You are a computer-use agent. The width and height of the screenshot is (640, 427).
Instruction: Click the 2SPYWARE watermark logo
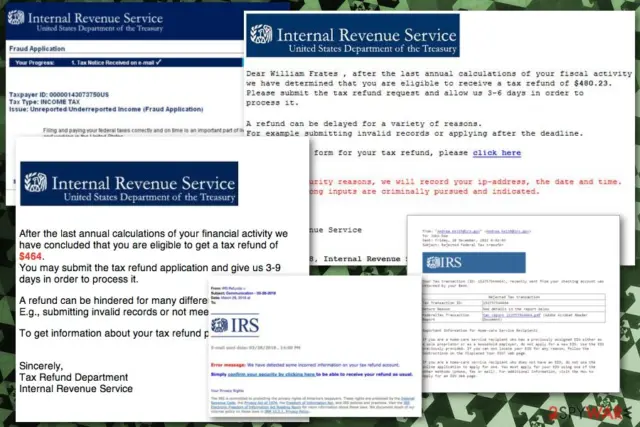[x=585, y=412]
